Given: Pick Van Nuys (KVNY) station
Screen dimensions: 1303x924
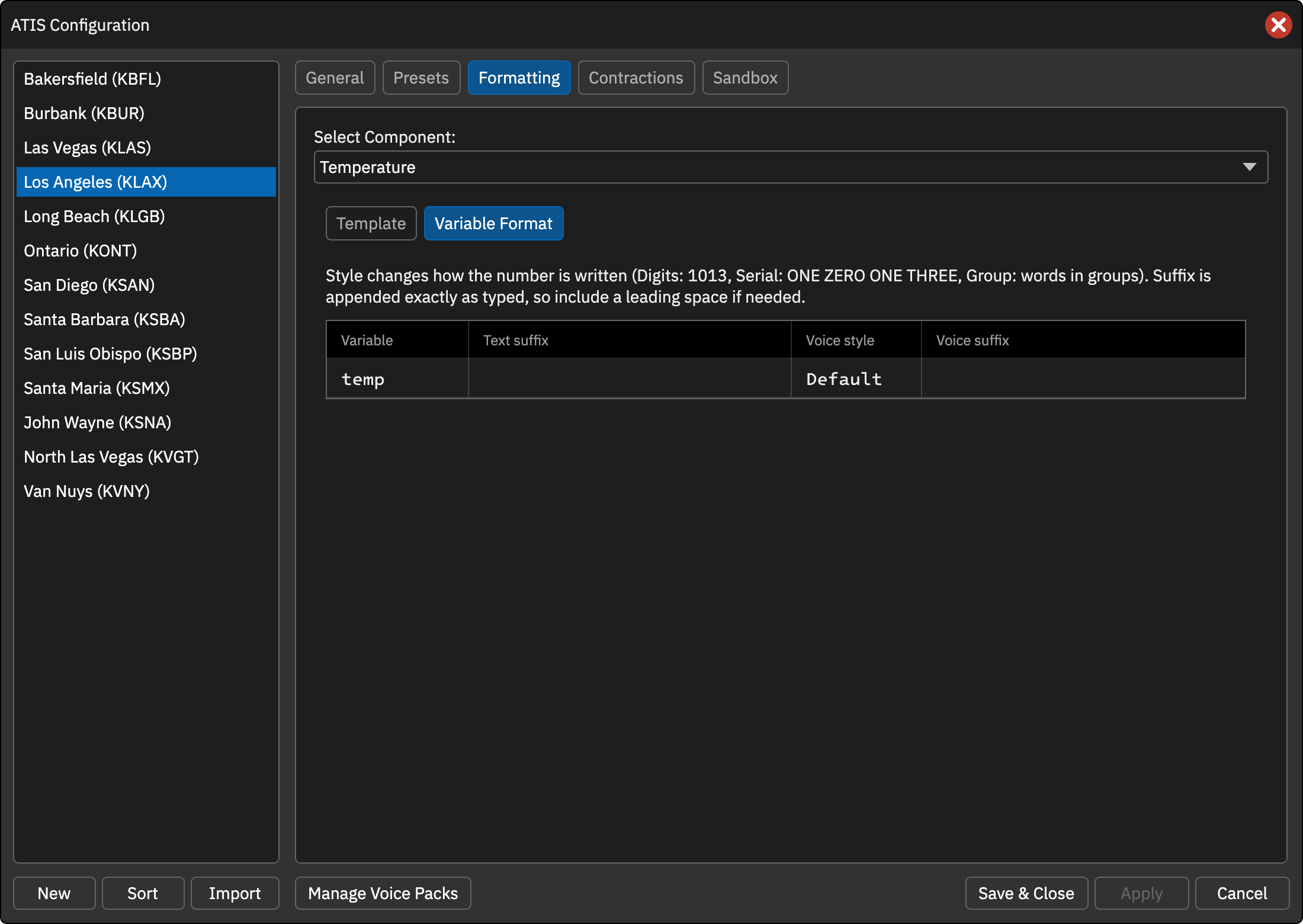Looking at the screenshot, I should 146,491.
